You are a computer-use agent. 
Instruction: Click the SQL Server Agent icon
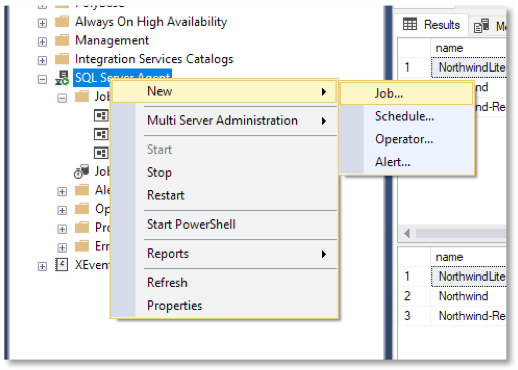click(62, 78)
